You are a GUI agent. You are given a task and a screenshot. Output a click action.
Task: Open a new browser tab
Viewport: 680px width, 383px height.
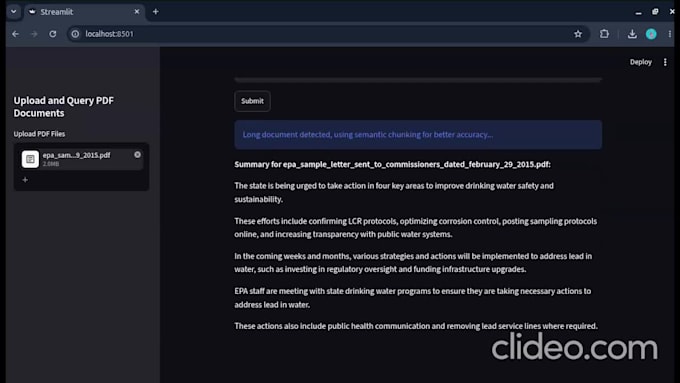pos(155,12)
